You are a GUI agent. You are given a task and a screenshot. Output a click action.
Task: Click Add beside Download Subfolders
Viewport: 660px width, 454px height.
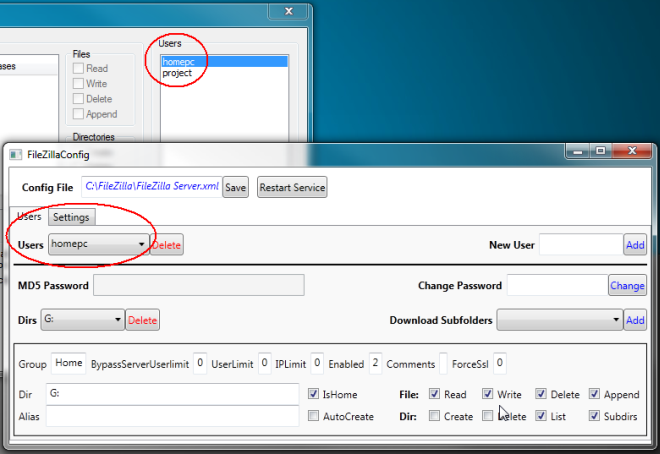[635, 320]
